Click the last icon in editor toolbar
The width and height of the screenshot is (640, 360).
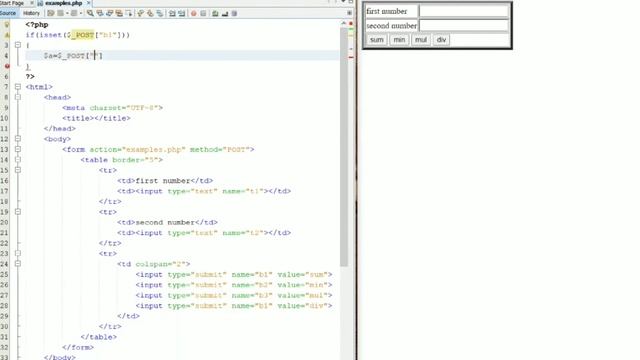click(x=234, y=13)
